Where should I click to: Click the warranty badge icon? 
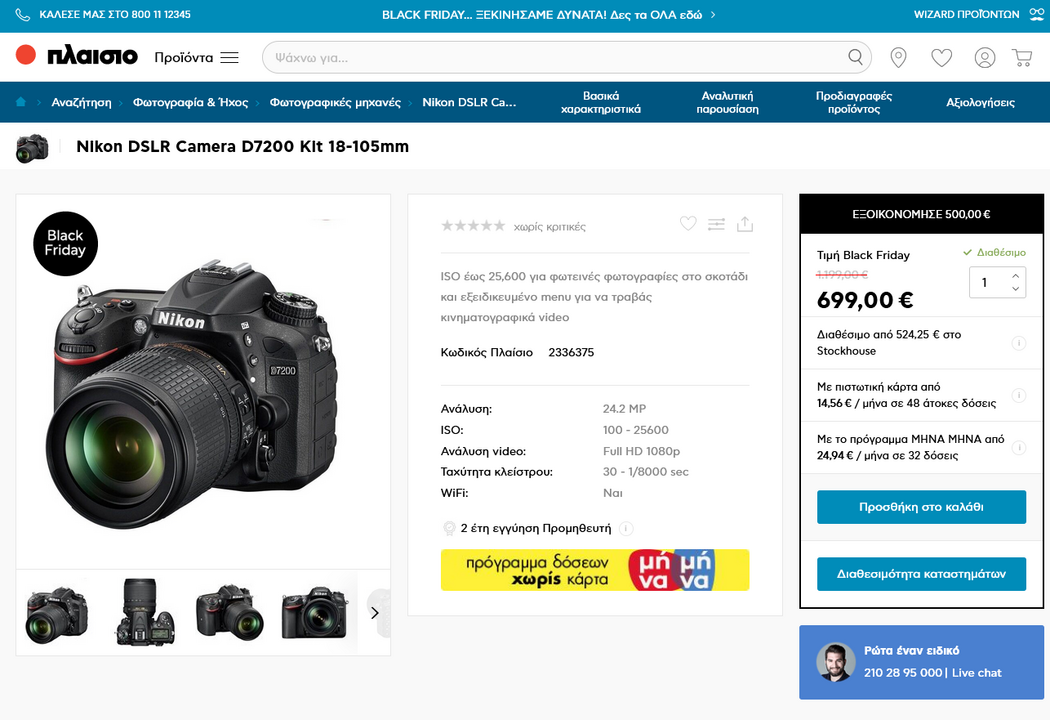449,528
